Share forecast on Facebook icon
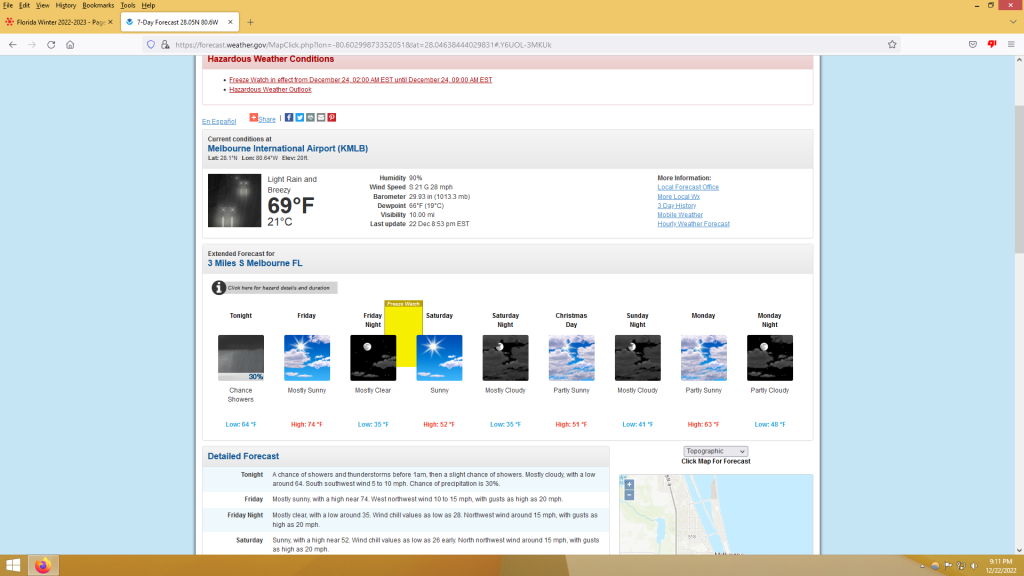The height and width of the screenshot is (576, 1024). tap(289, 118)
